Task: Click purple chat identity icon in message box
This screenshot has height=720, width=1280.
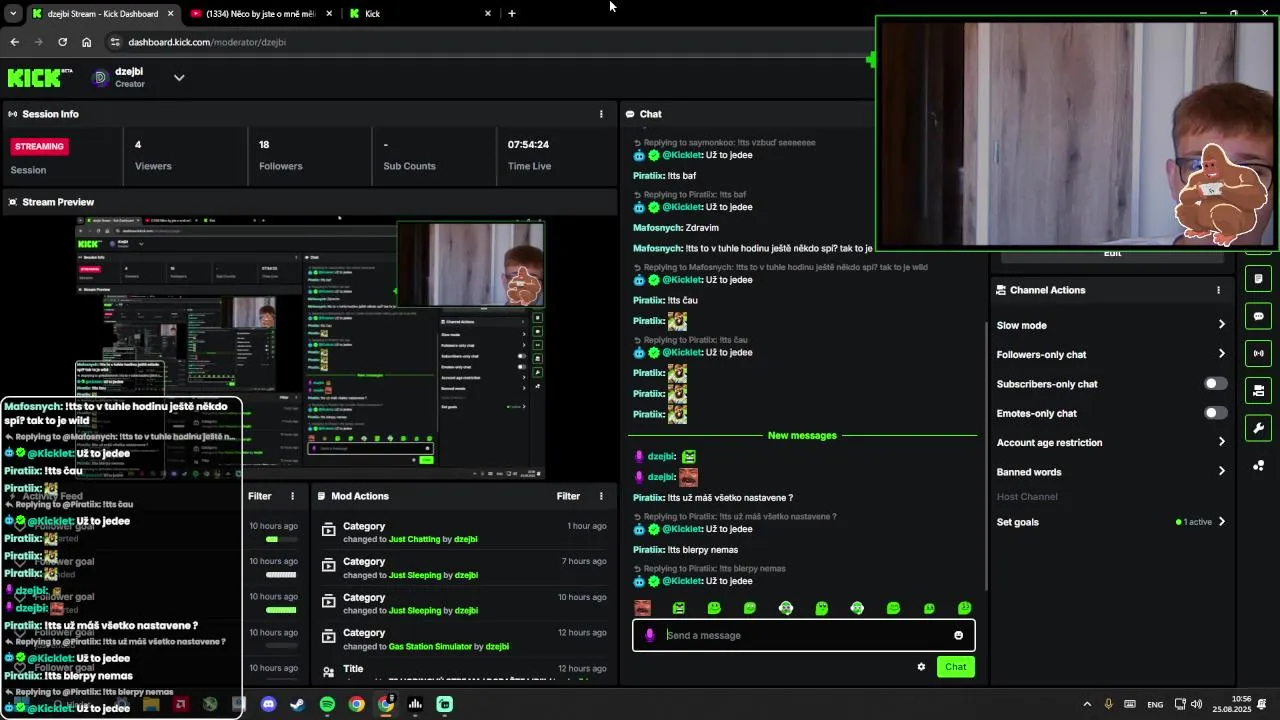Action: [650, 635]
